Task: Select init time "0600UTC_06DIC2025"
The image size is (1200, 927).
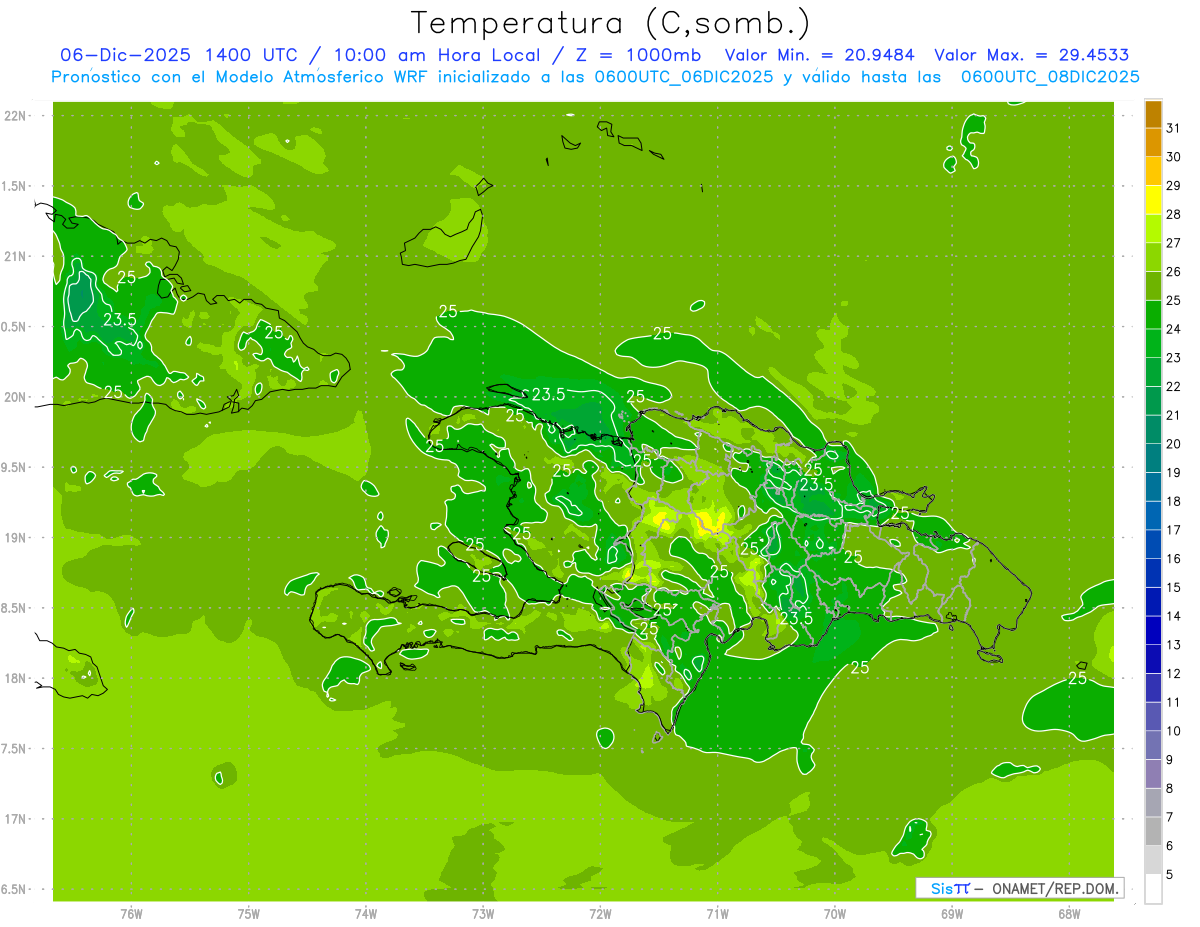Action: (683, 77)
